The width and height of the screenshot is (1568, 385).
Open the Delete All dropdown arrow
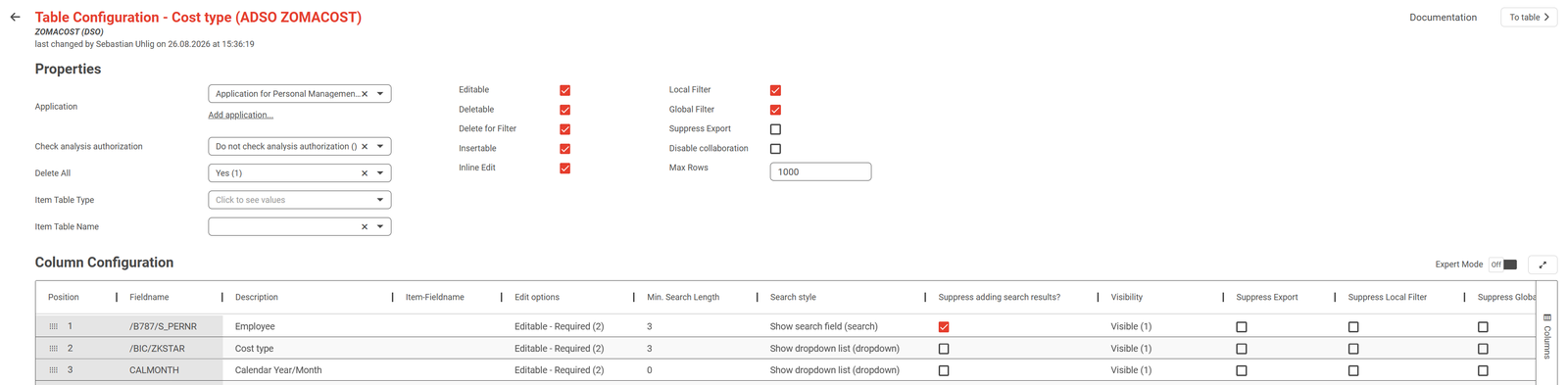(x=380, y=173)
